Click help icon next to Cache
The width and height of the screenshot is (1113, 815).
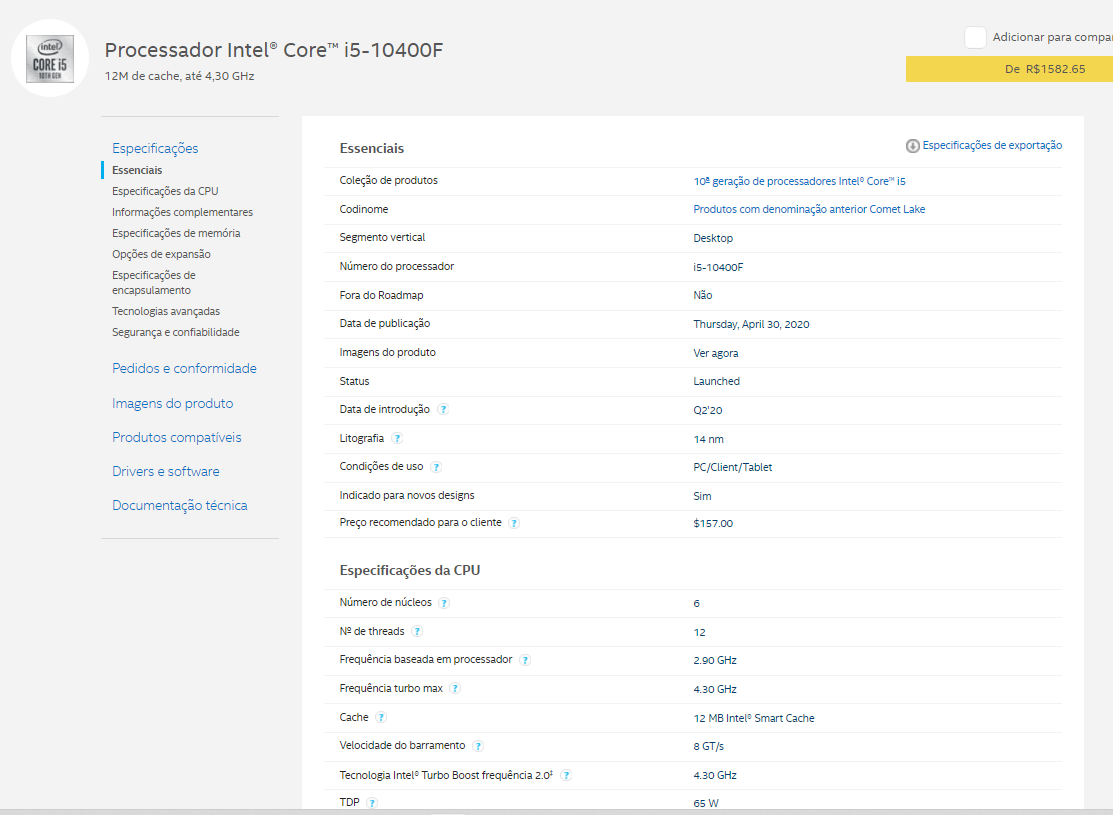[x=381, y=718]
